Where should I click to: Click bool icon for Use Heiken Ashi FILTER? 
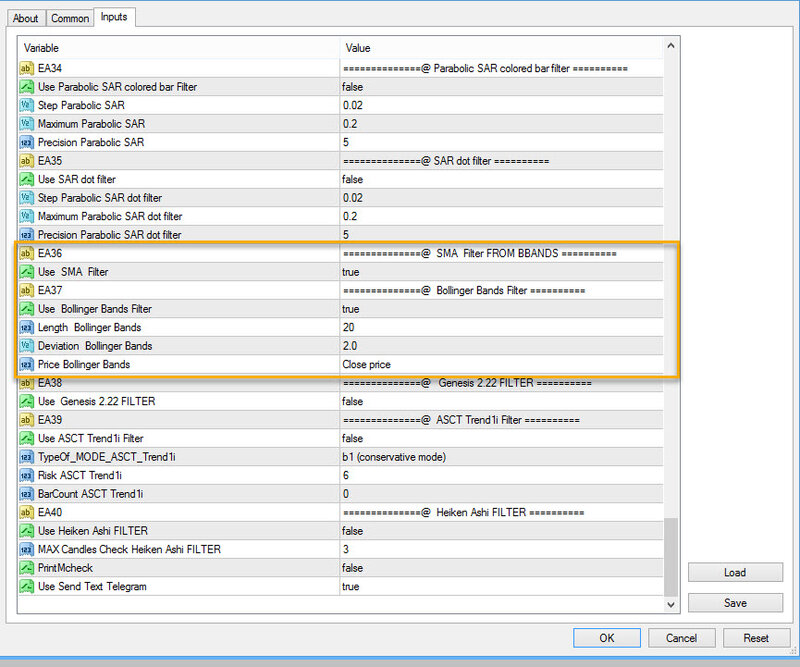[x=27, y=531]
